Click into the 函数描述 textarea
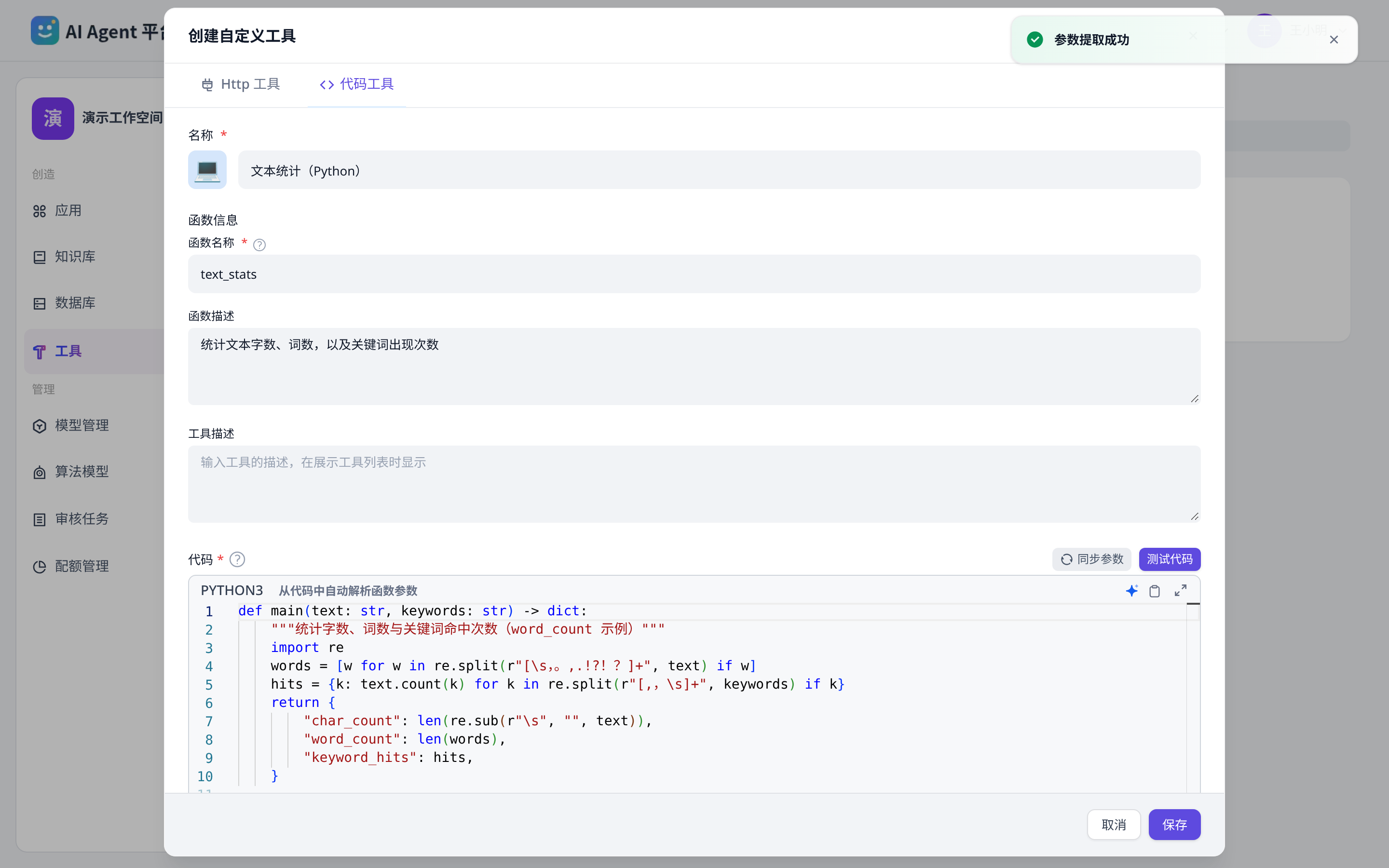 pyautogui.click(x=694, y=366)
